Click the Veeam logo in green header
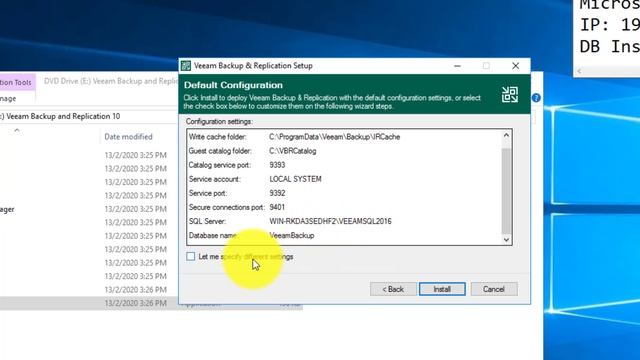 [x=510, y=95]
